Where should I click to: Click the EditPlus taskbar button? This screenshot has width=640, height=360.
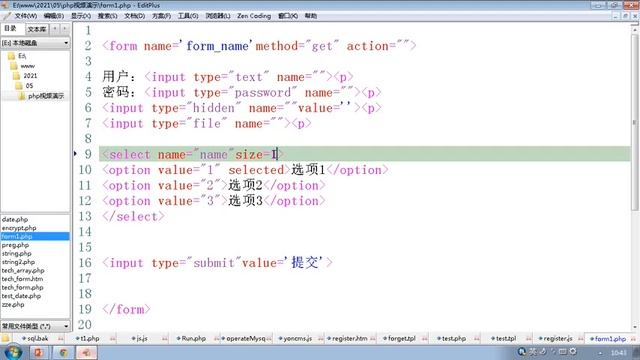(x=87, y=352)
